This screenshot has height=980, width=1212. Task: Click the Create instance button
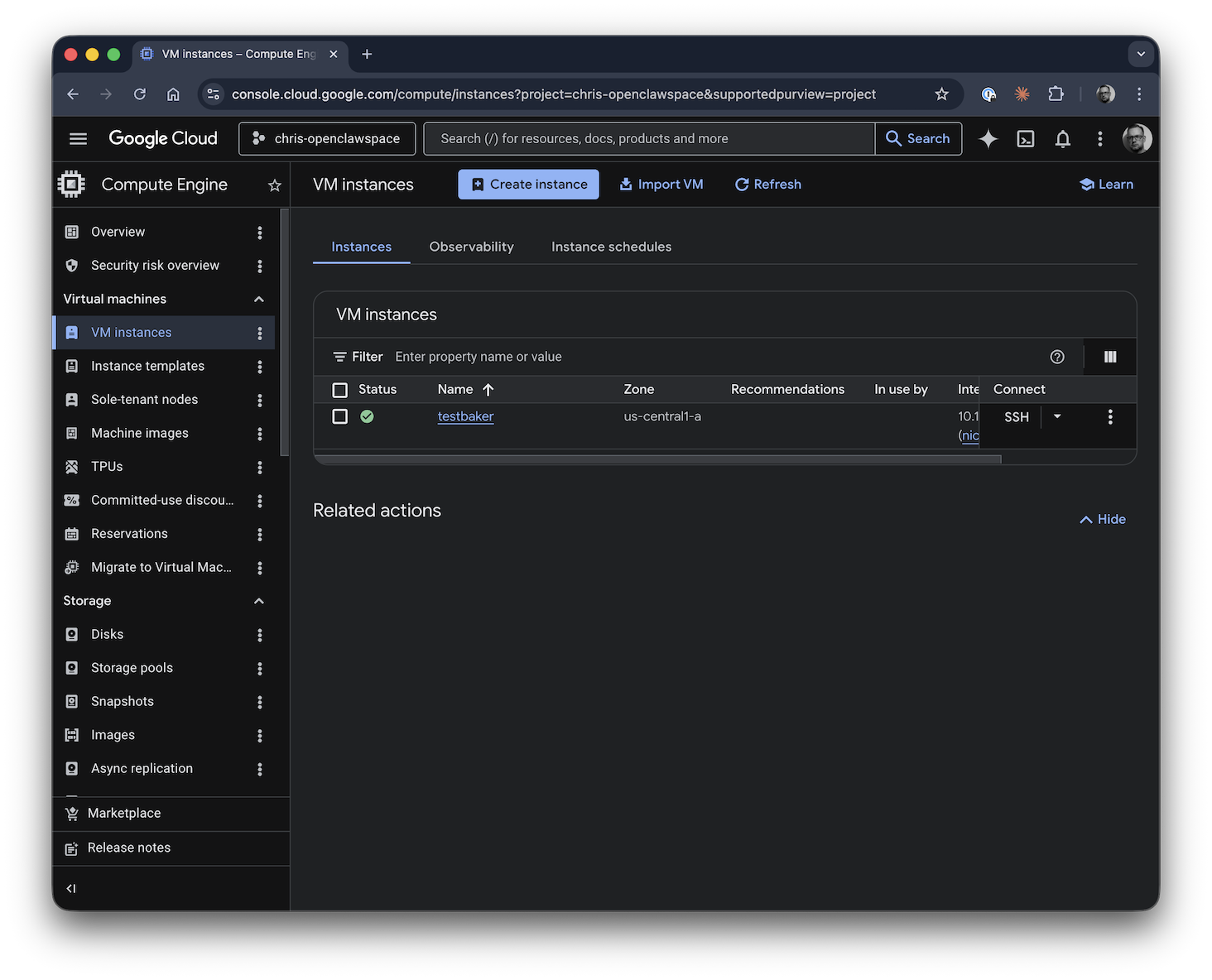pos(528,185)
